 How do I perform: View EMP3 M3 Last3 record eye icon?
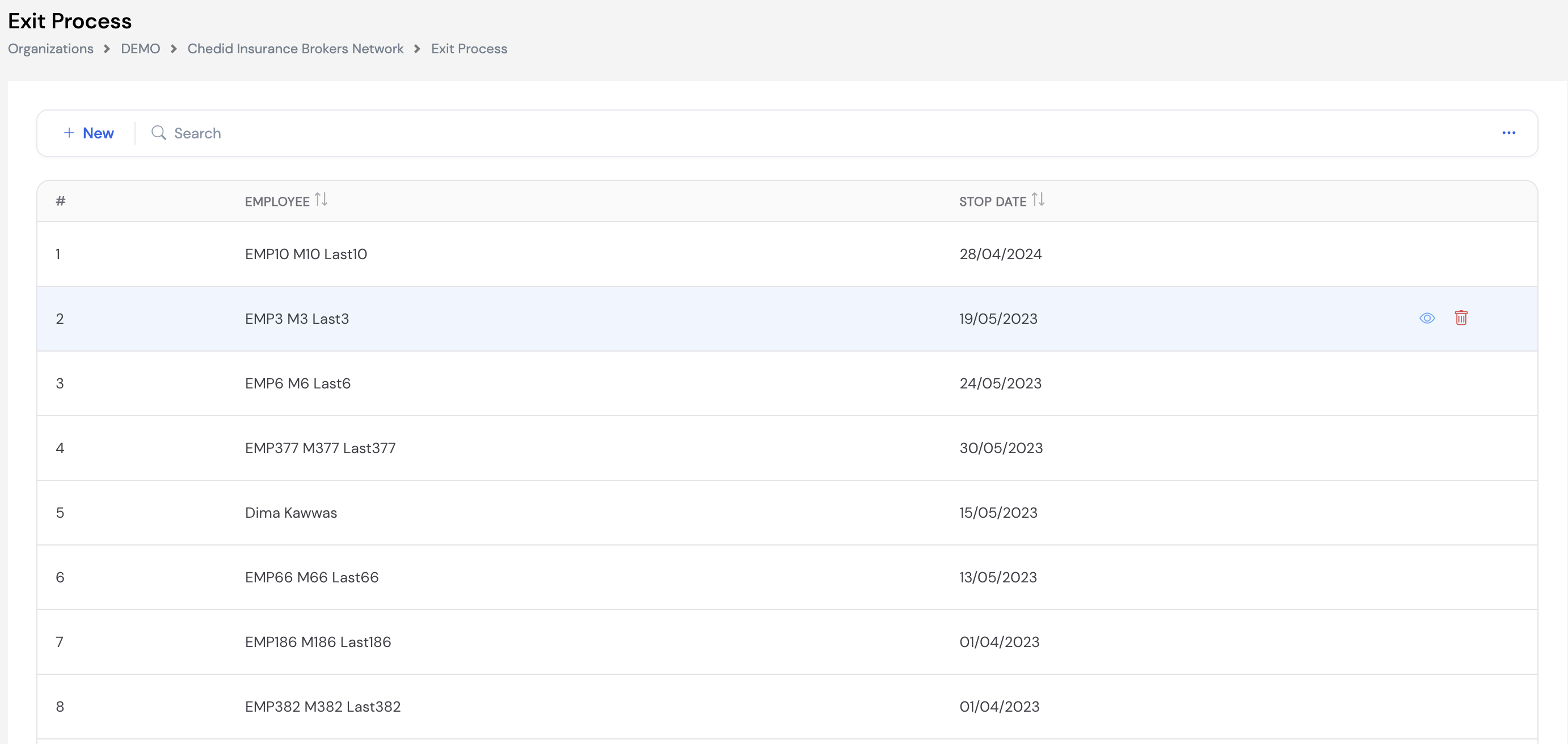point(1427,318)
